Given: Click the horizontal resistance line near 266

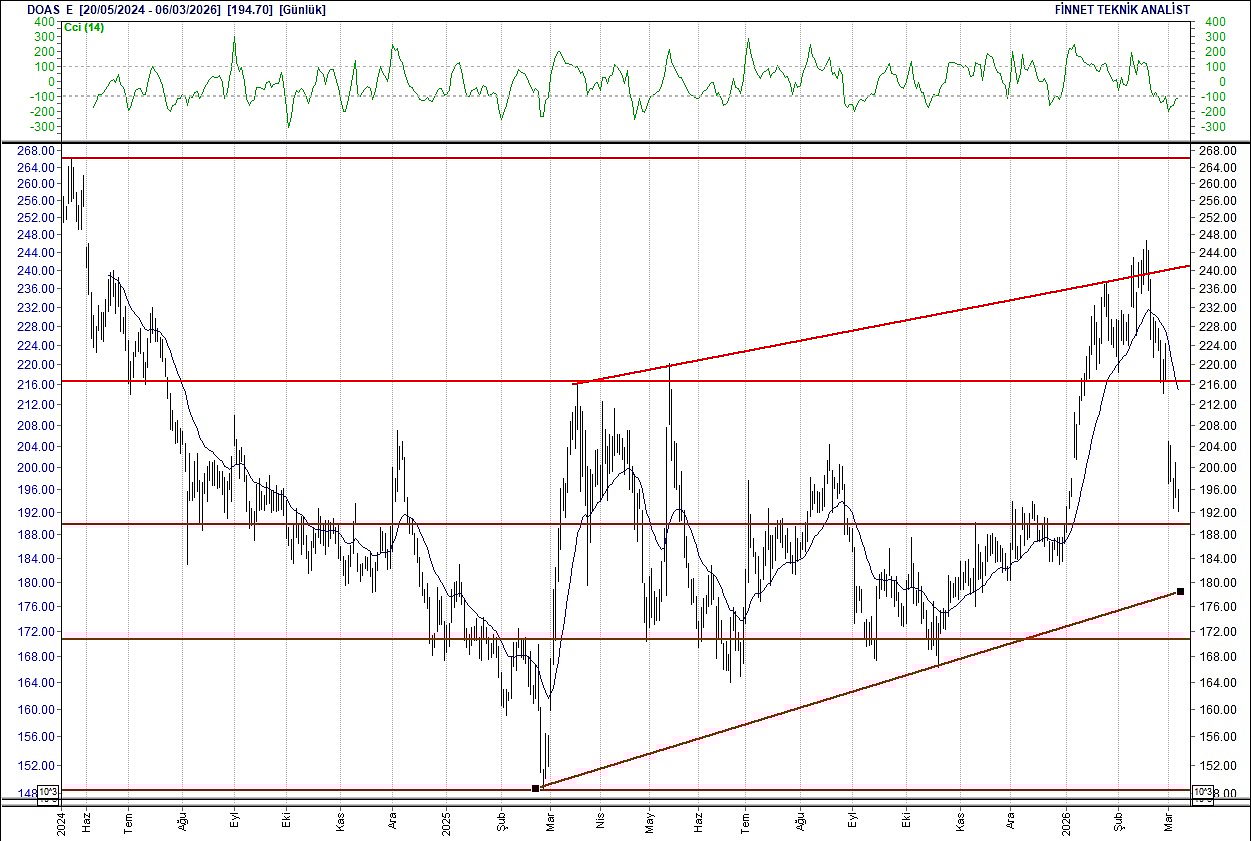Looking at the screenshot, I should tap(600, 157).
